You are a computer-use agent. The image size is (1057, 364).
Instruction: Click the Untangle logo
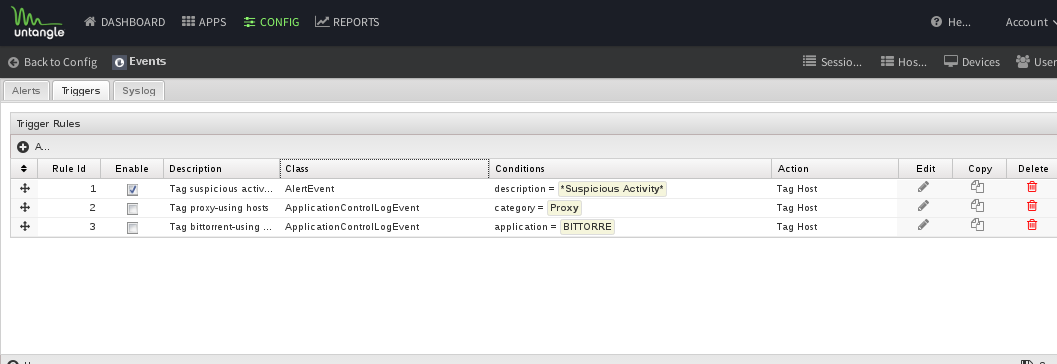click(x=38, y=22)
